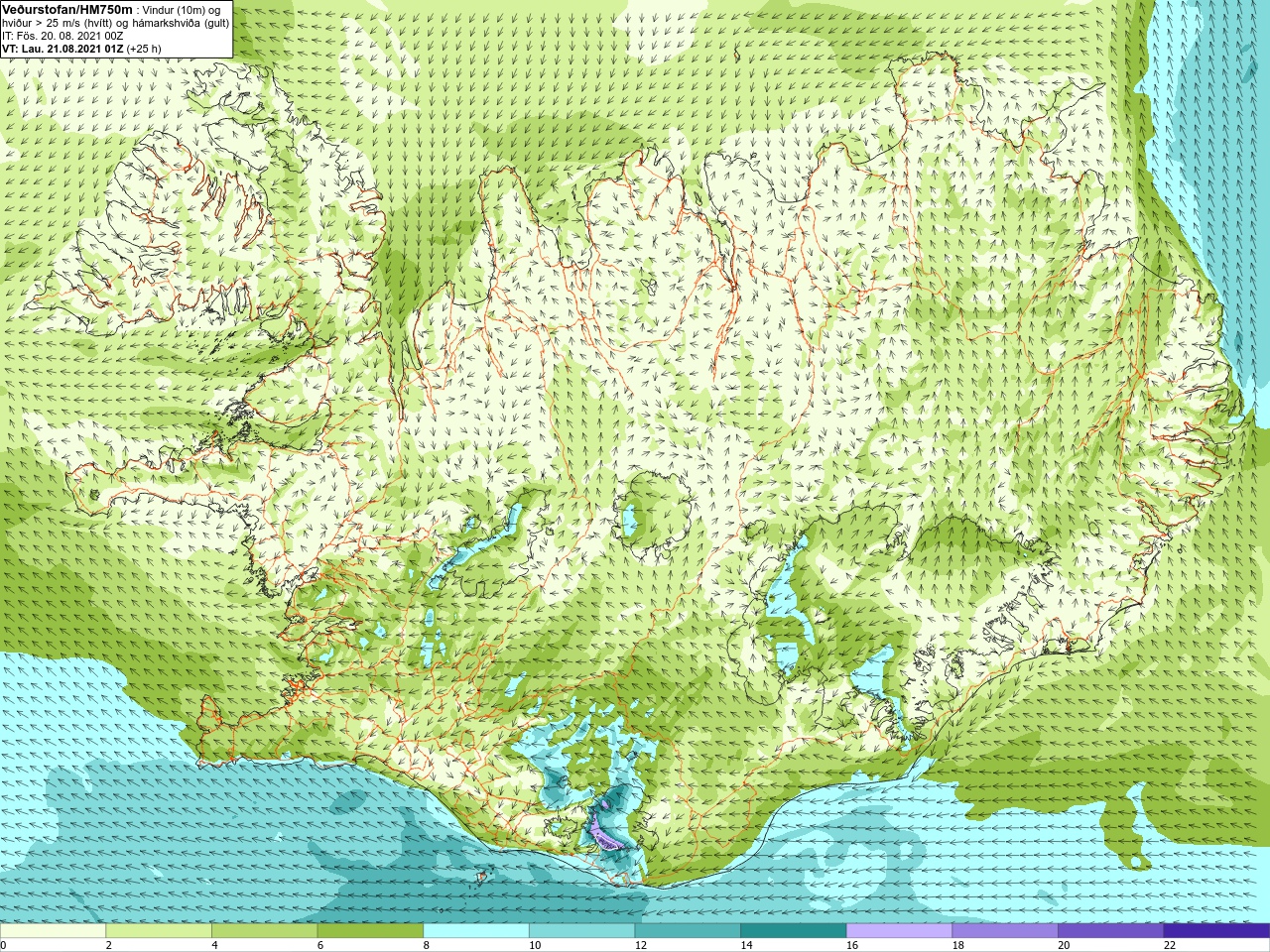Screen dimensions: 1270x952
Task: Click the green 4–6 m/s legend swatch
Action: [x=264, y=931]
